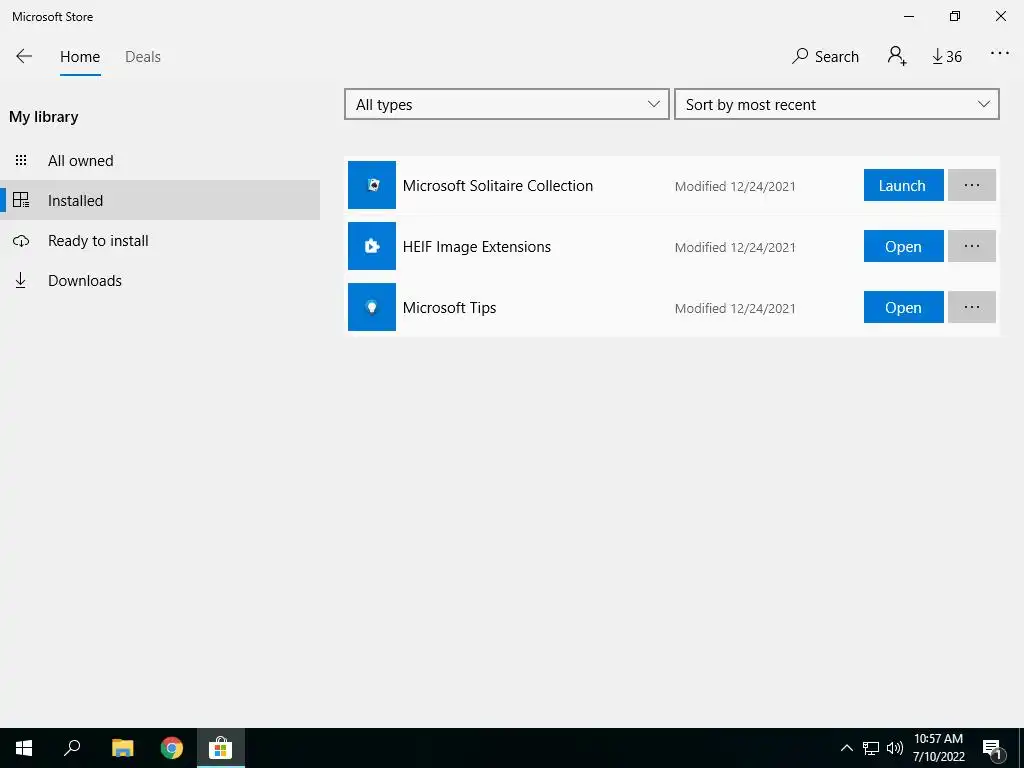Click the Modified date of Microsoft Tips
Screen dimensions: 1024x768
(735, 309)
